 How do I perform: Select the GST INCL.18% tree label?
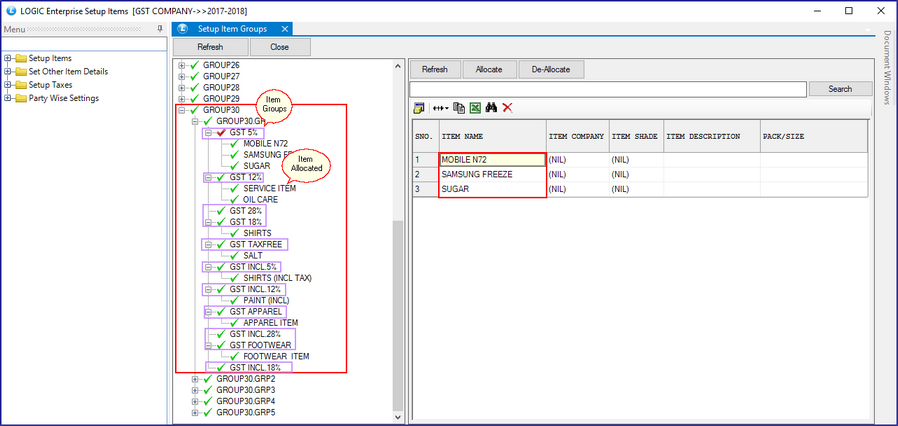[255, 367]
